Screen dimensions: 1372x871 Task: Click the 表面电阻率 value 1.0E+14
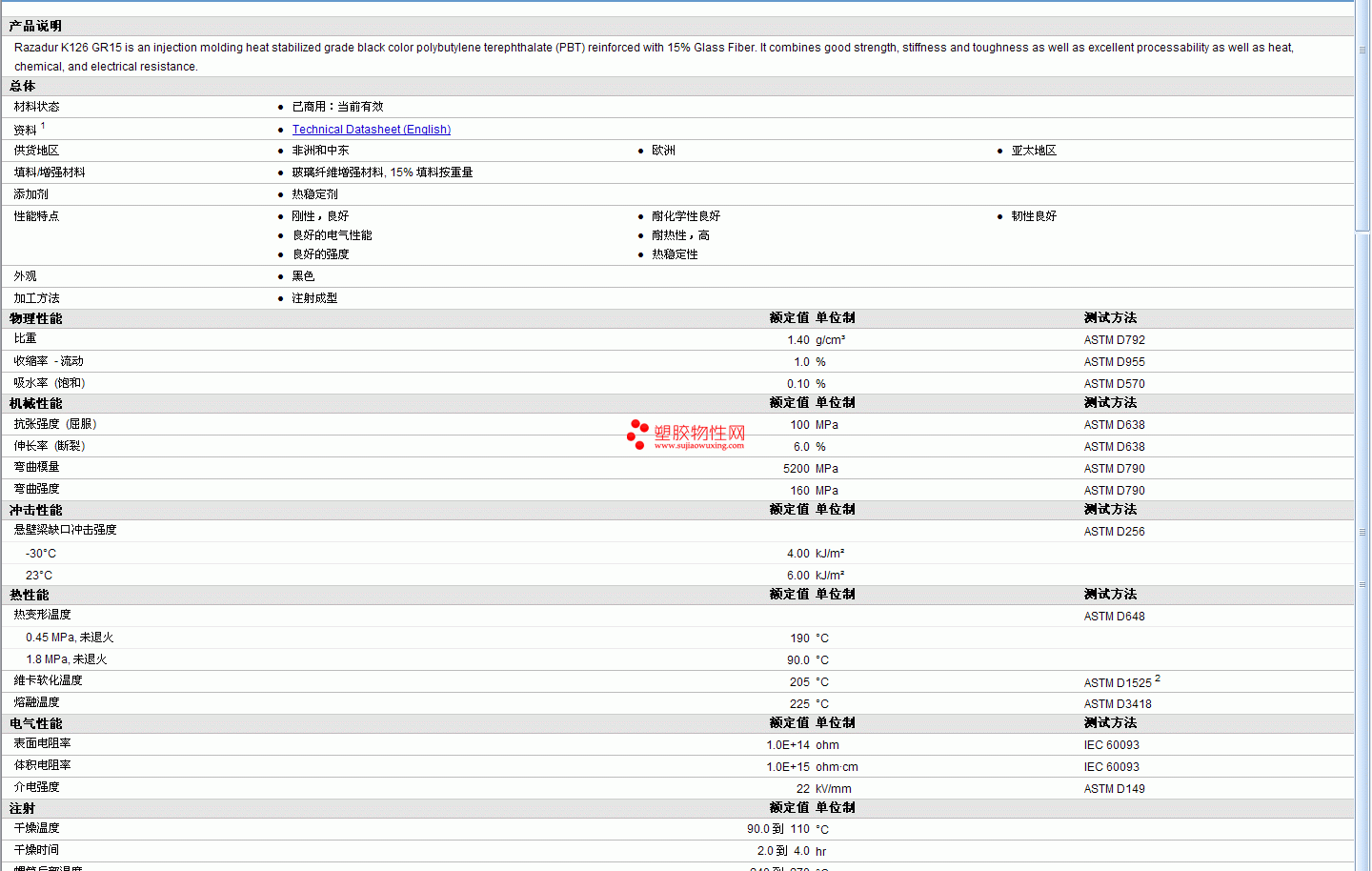789,745
